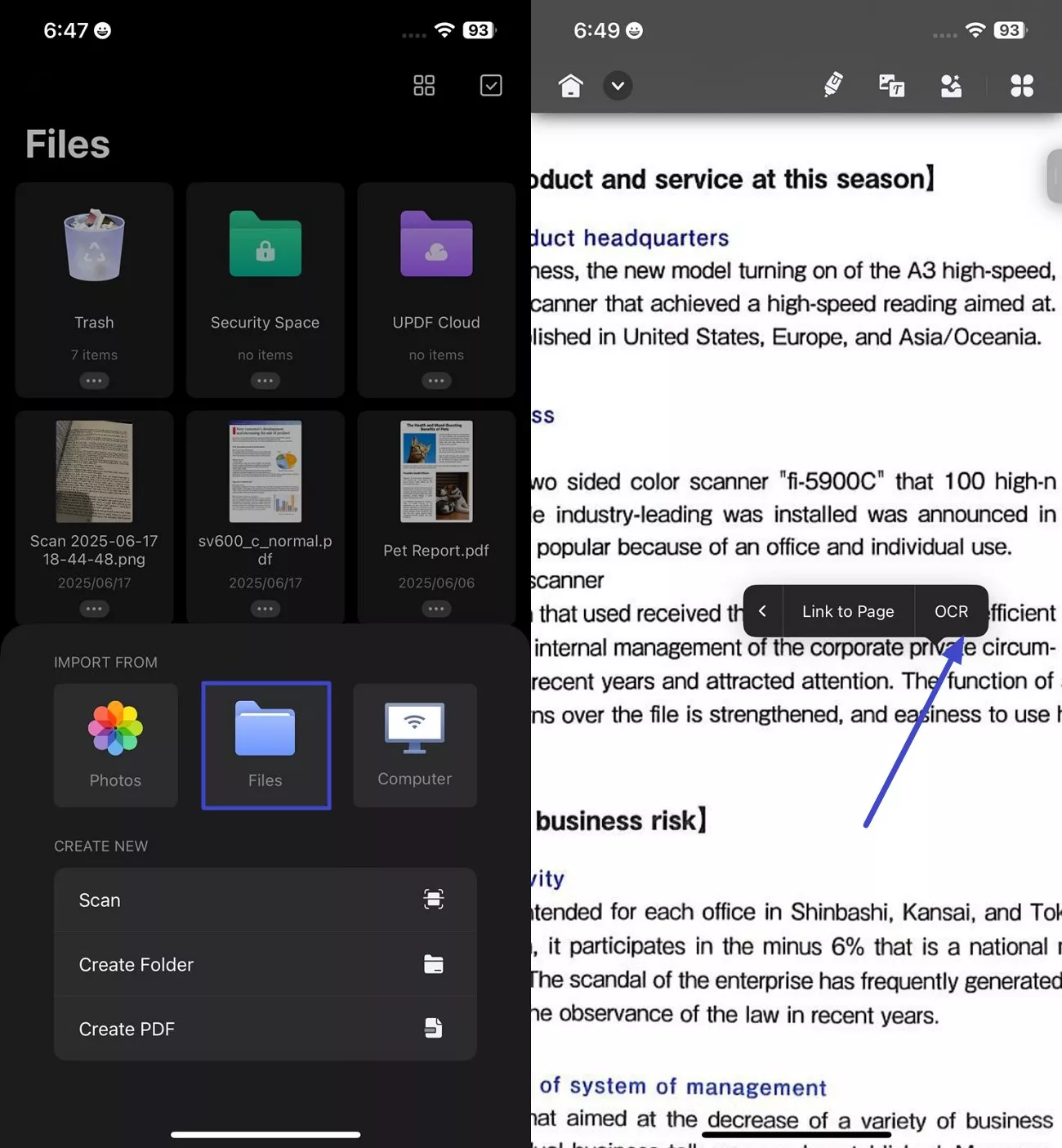Tap Create PDF option
Viewport: 1062px width, 1148px height.
coord(265,1029)
